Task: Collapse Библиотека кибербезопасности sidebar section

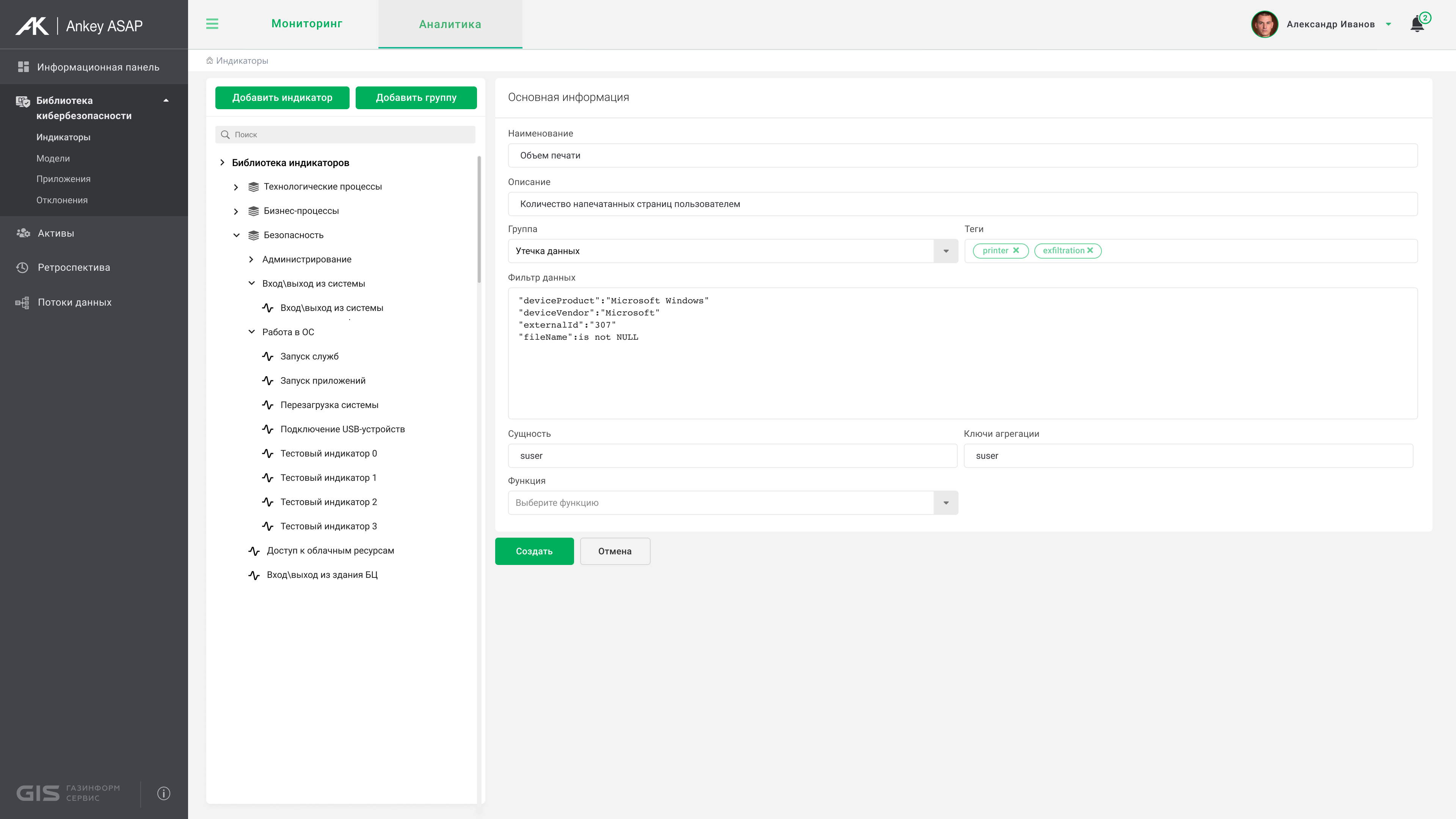Action: click(x=166, y=100)
